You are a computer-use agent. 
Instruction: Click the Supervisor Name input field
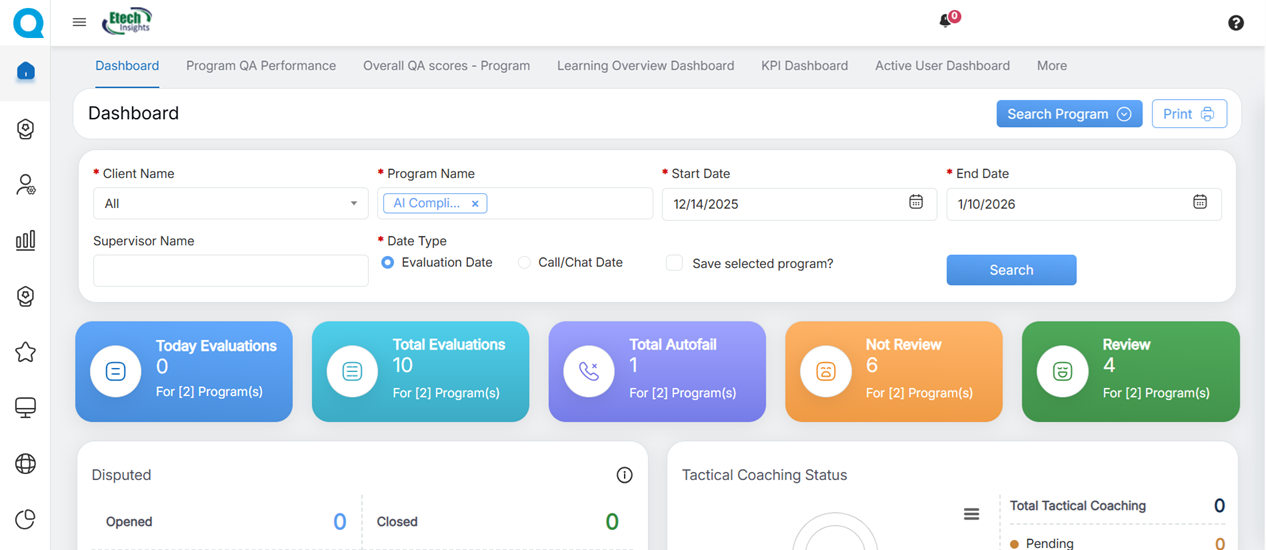coord(231,271)
